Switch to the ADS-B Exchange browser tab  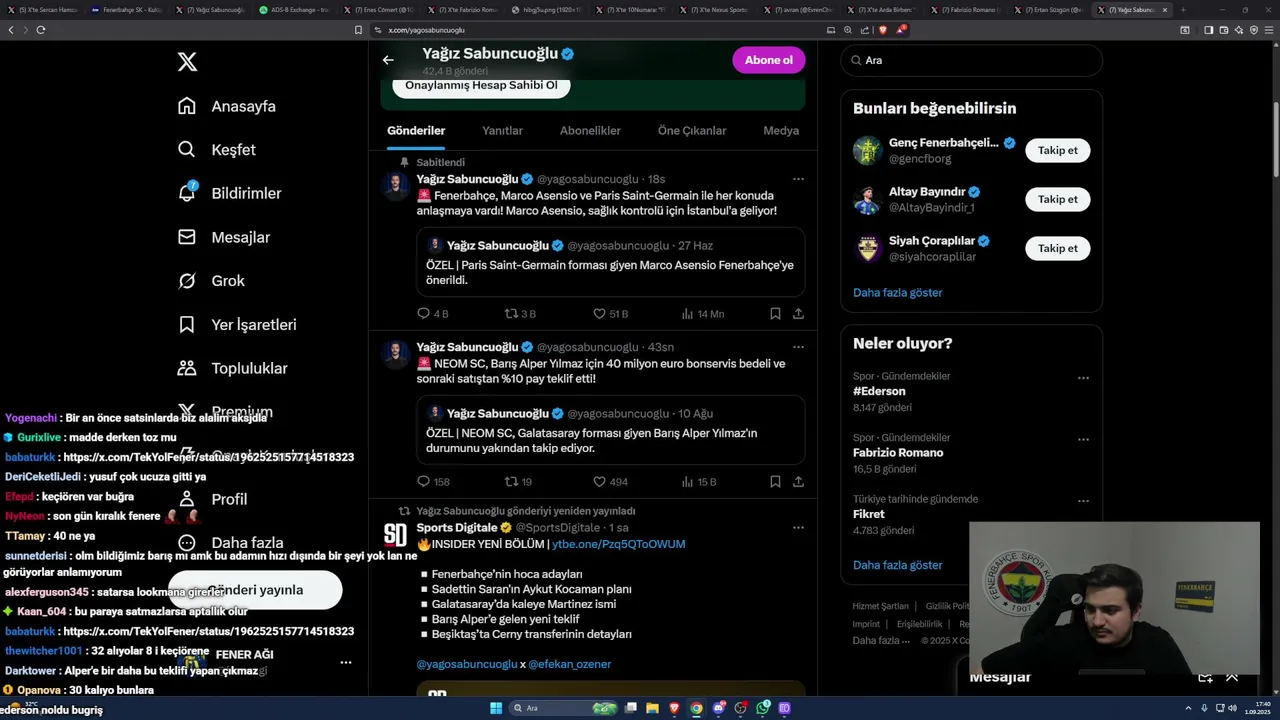pos(296,10)
